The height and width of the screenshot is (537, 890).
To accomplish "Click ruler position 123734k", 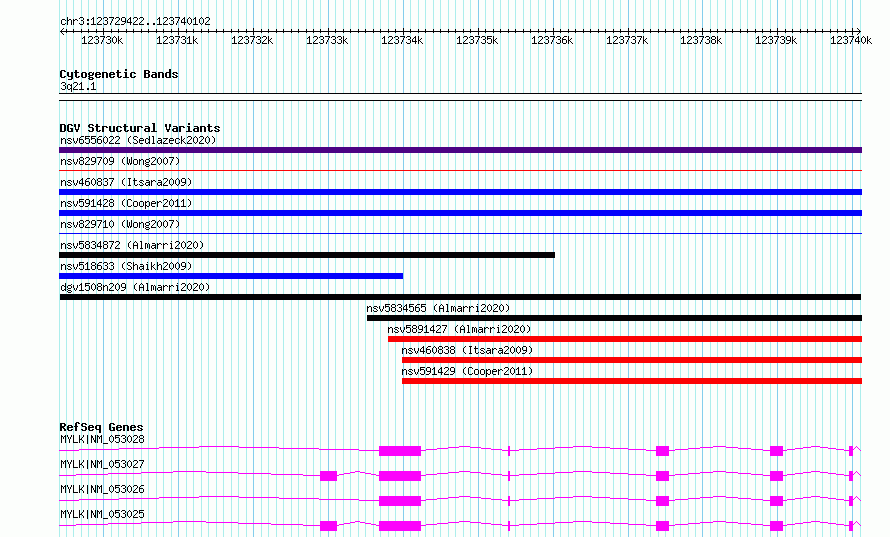I will click(402, 40).
